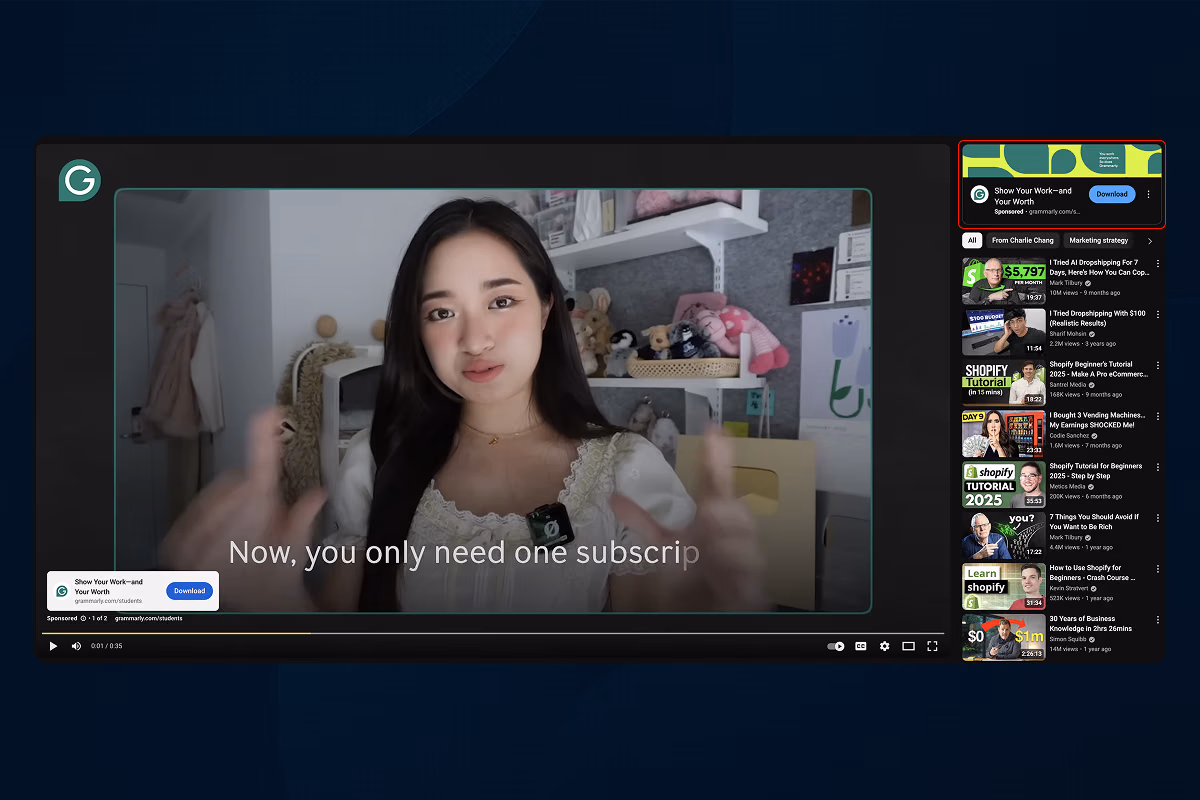The width and height of the screenshot is (1200, 800).
Task: Click the sidebar ad banner image
Action: pos(1062,160)
